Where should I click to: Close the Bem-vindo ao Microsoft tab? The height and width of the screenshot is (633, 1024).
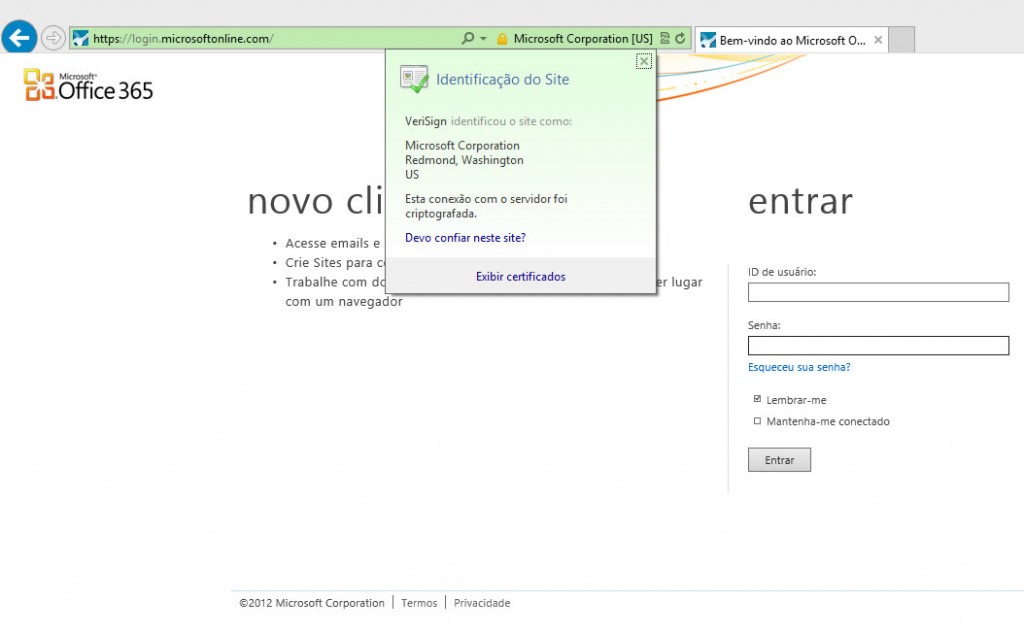(x=878, y=40)
